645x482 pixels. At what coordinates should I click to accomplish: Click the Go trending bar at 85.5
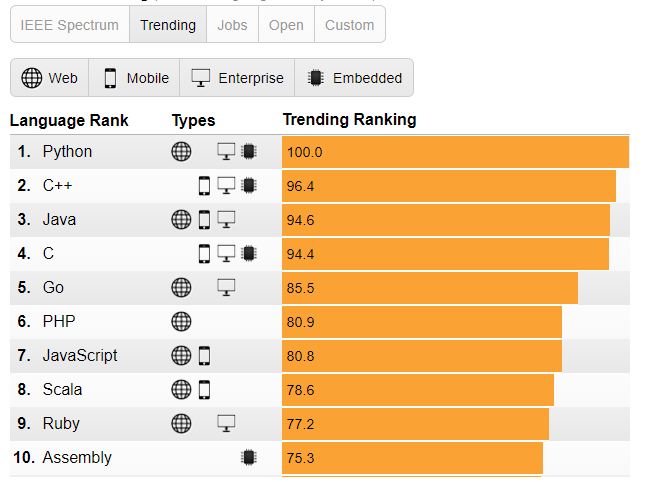[x=430, y=288]
